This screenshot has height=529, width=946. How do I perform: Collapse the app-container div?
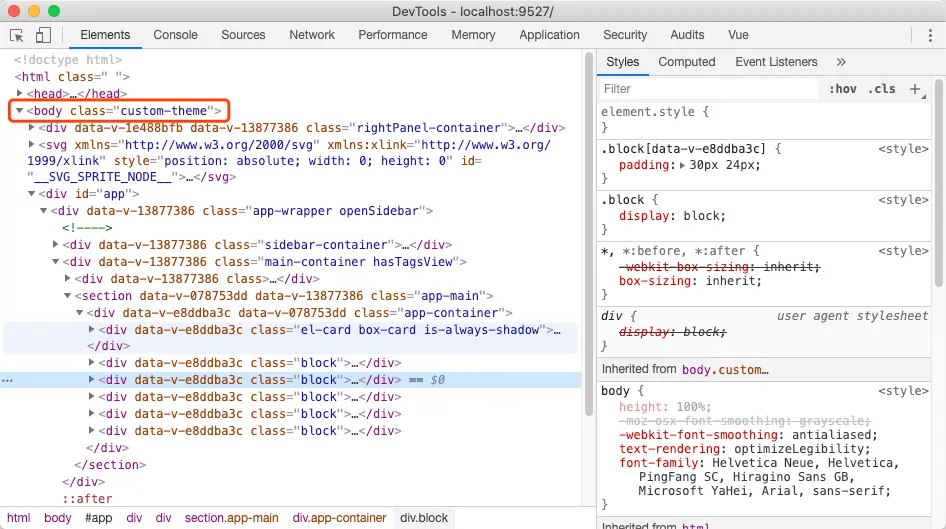pyautogui.click(x=80, y=312)
